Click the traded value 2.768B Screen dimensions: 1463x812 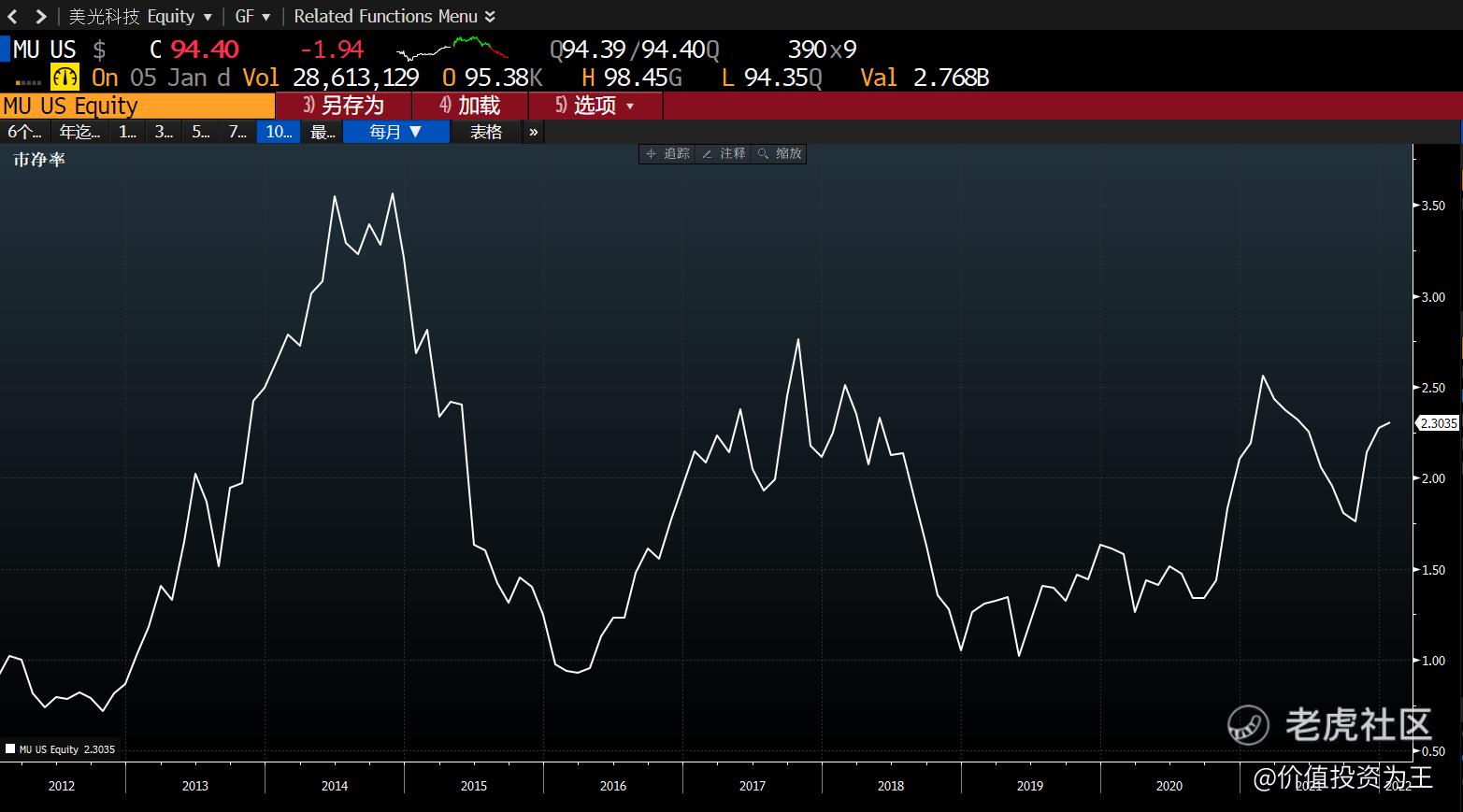pyautogui.click(x=952, y=78)
